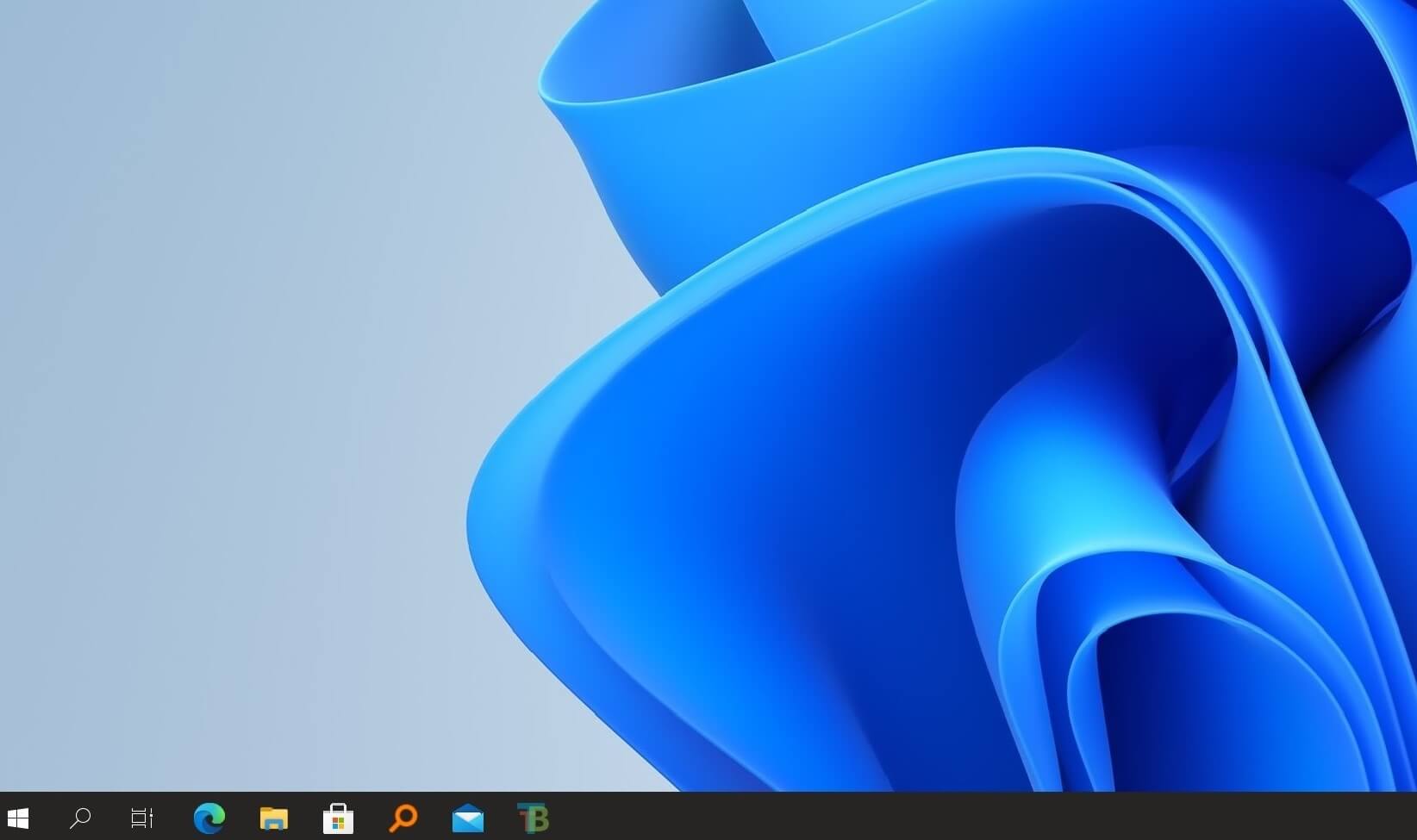
Task: Open Task View on the taskbar
Action: 142,818
